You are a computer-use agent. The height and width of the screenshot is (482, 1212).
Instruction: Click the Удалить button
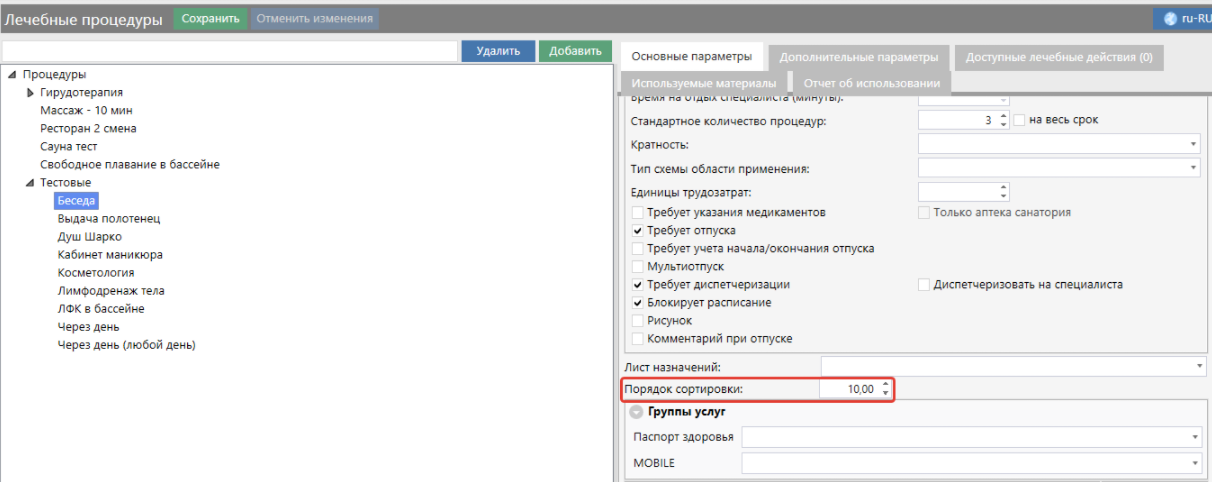tap(498, 51)
